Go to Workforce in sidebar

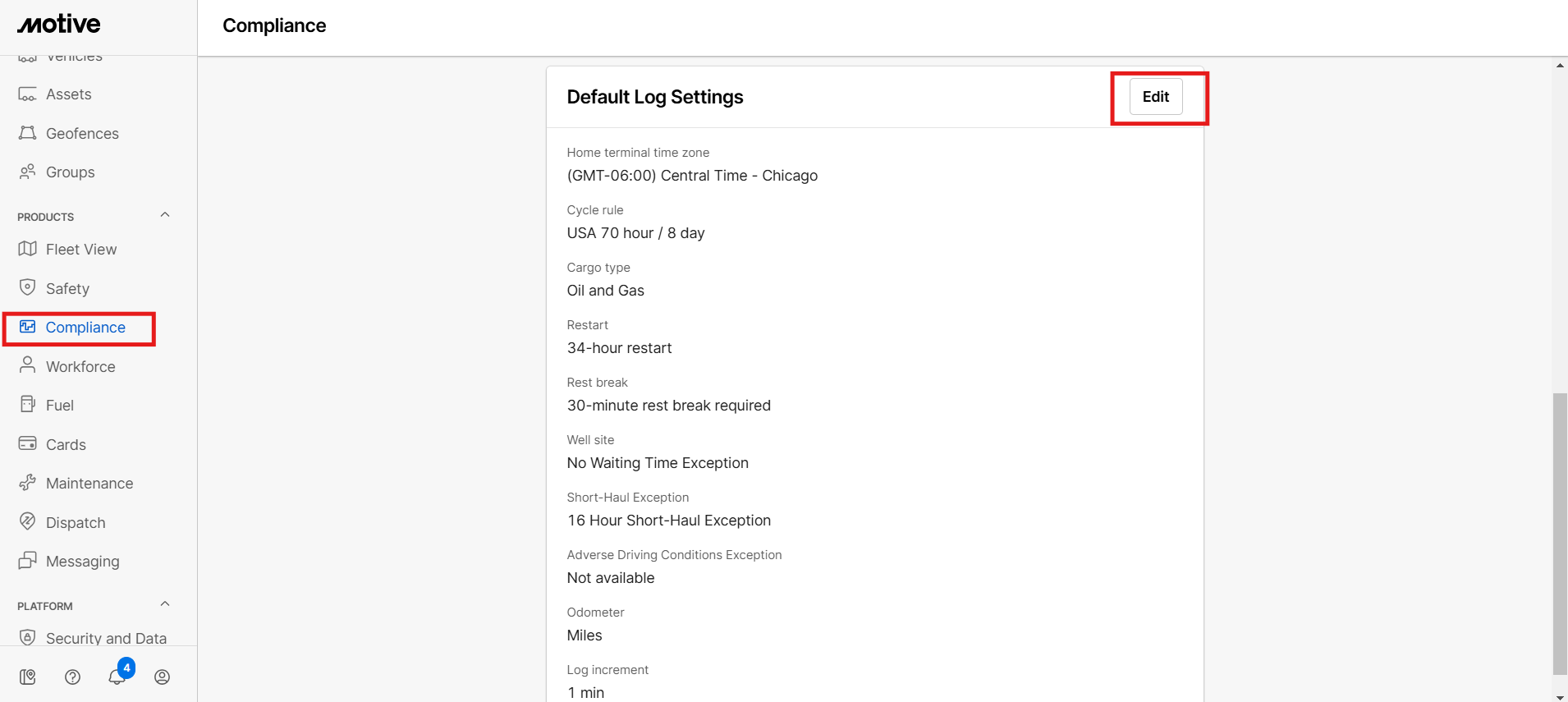pyautogui.click(x=80, y=366)
